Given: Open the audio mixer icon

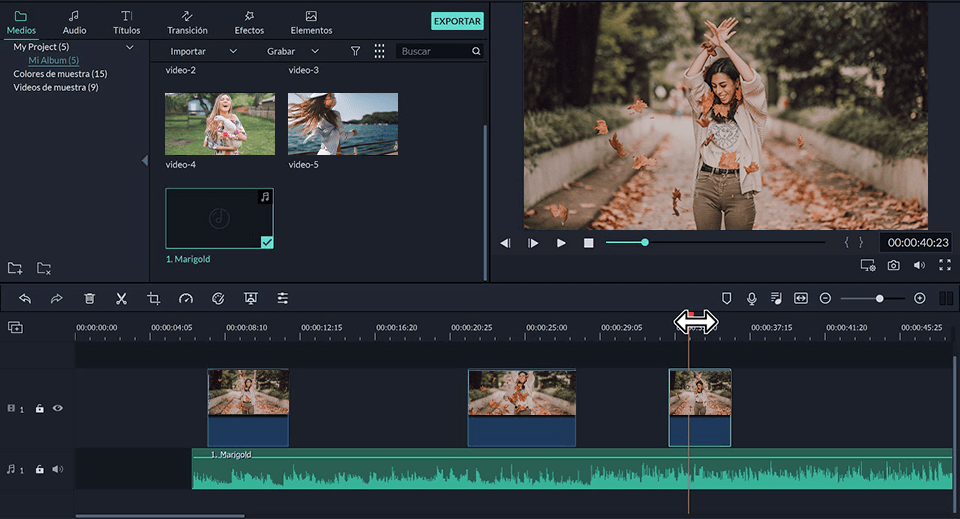Looking at the screenshot, I should (776, 299).
